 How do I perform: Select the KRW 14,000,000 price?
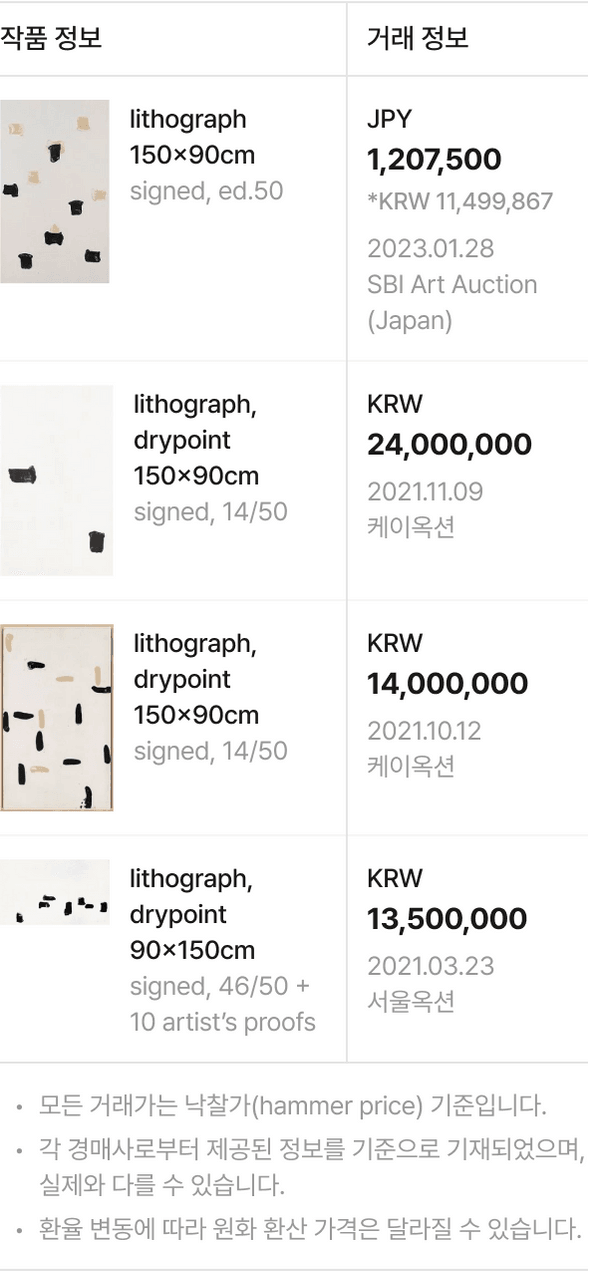click(x=447, y=684)
